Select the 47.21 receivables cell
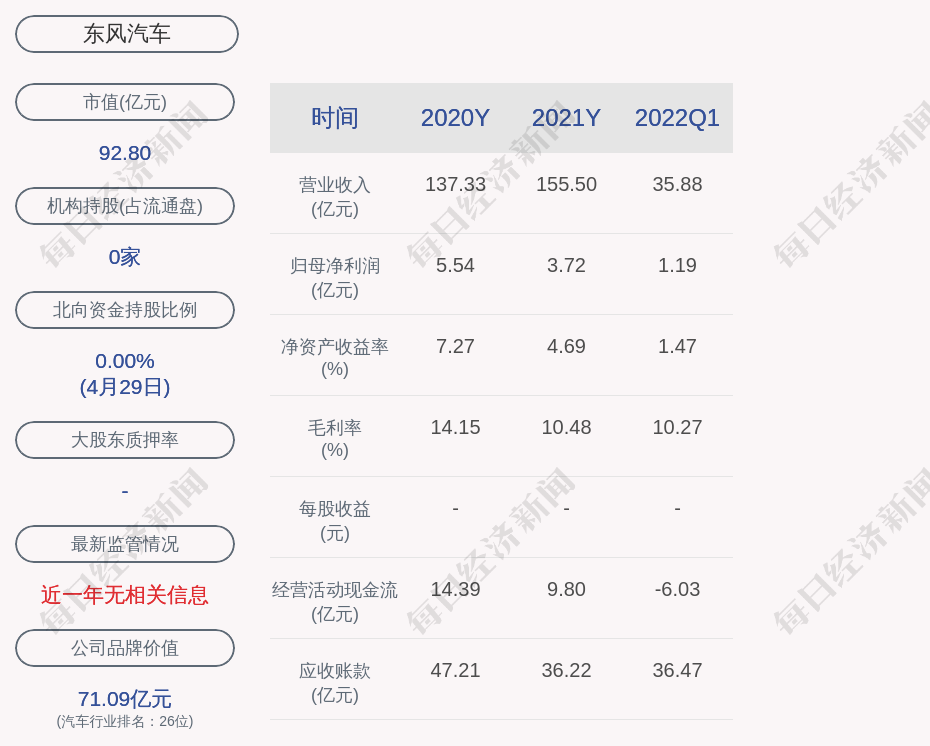This screenshot has width=930, height=746. [x=456, y=670]
